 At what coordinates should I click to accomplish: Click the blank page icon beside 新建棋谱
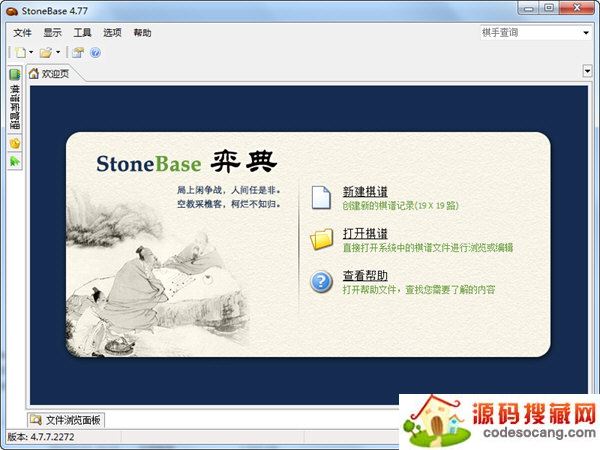321,197
